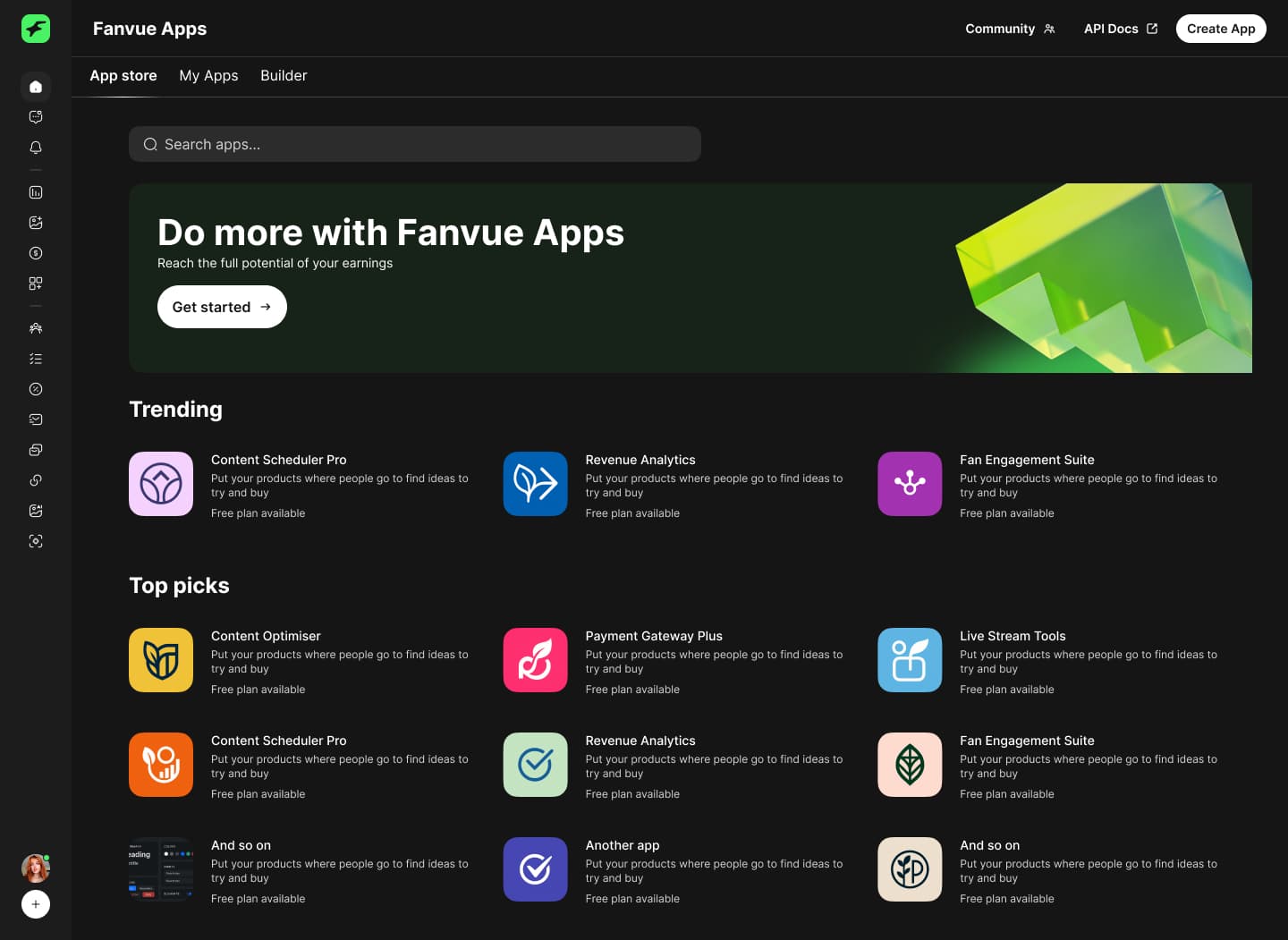Screen dimensions: 1288x940
Task: Open the percent discount icon in sidebar
Action: tap(36, 389)
